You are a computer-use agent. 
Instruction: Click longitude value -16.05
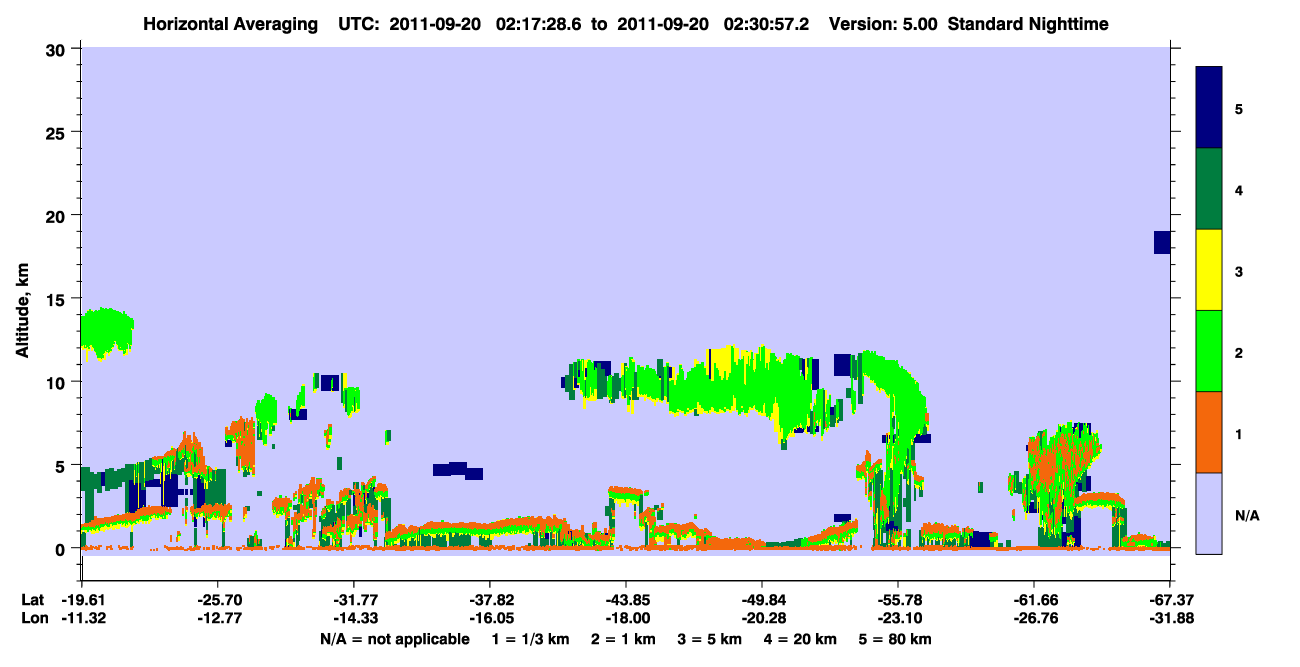click(x=489, y=618)
